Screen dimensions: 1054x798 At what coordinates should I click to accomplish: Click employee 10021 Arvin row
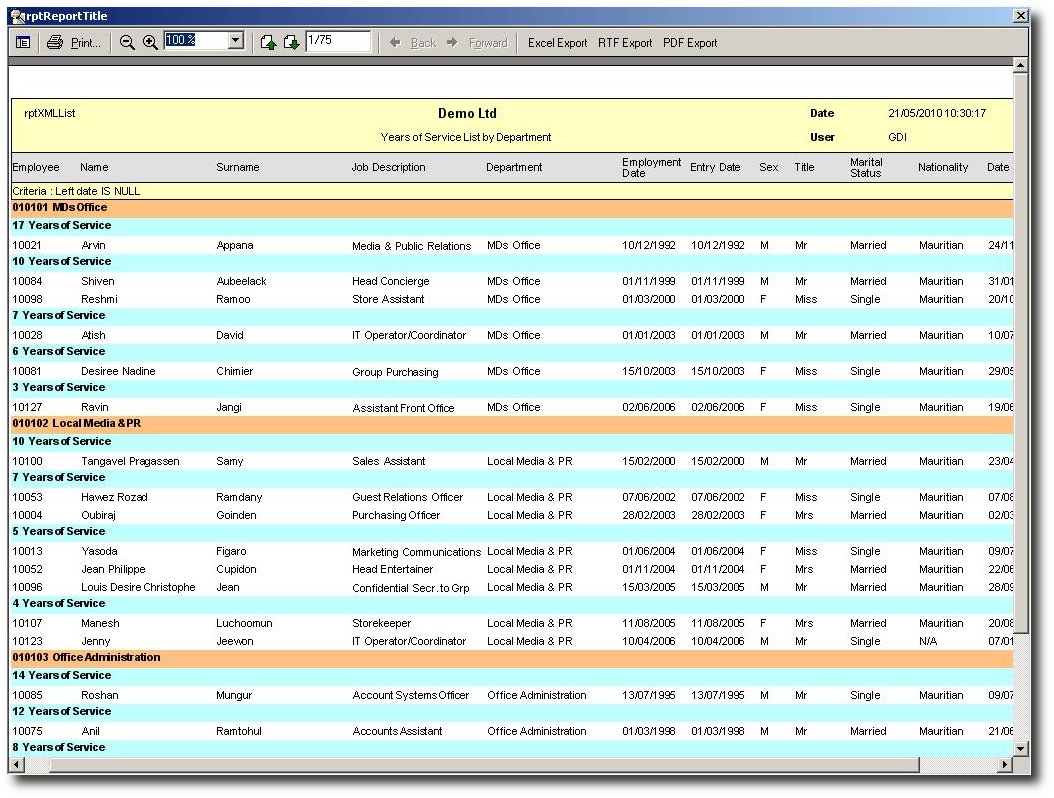tap(93, 245)
